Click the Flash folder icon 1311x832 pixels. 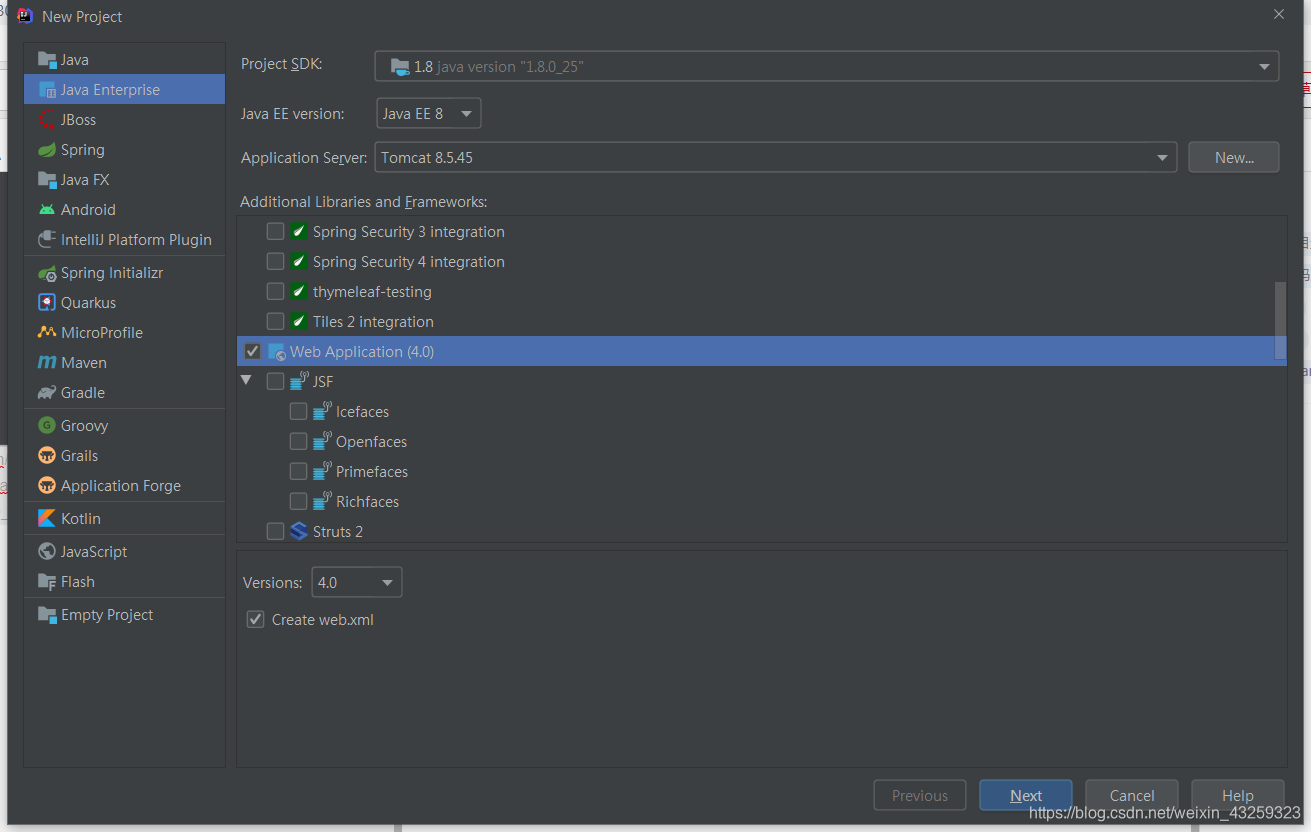[47, 582]
